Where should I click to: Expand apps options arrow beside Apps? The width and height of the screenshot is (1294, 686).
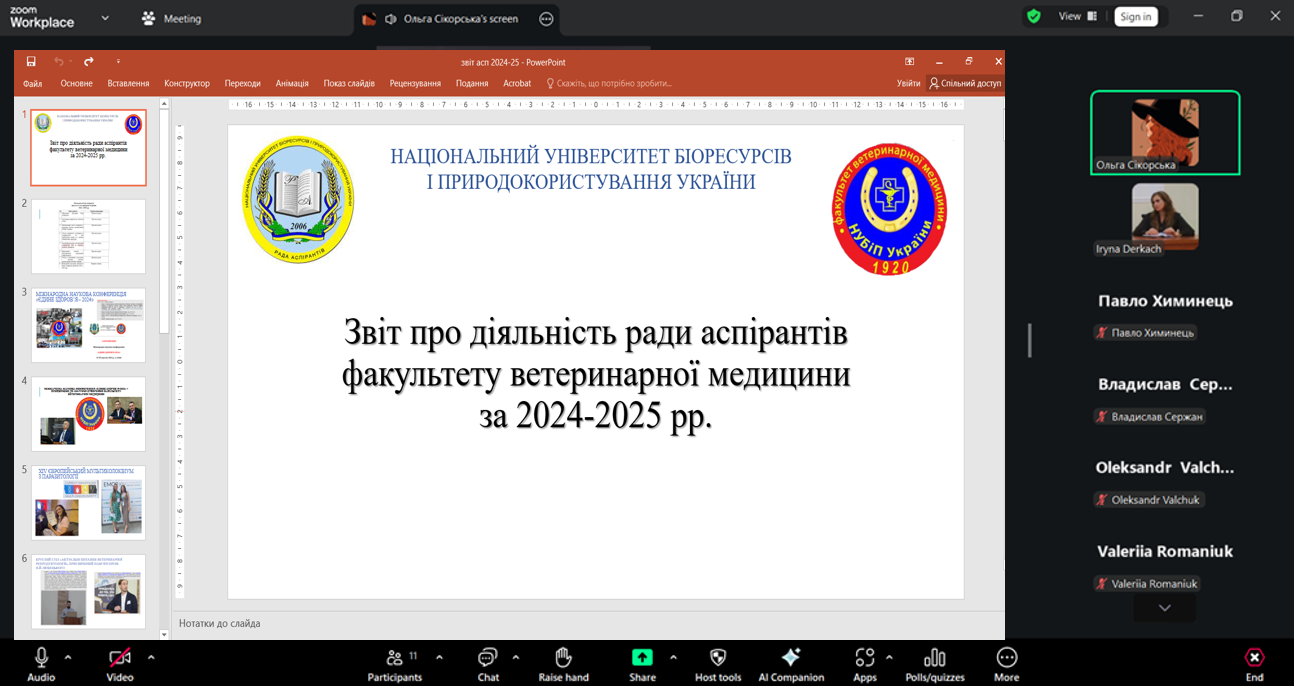pyautogui.click(x=889, y=657)
